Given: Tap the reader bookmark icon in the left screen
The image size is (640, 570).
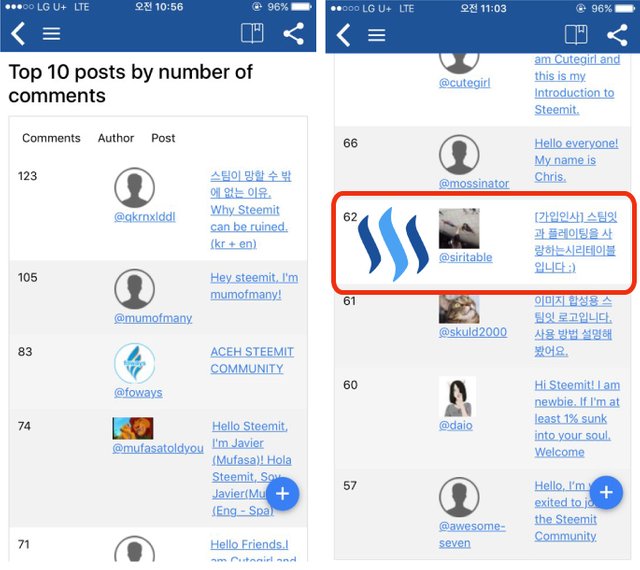Looking at the screenshot, I should (x=252, y=33).
